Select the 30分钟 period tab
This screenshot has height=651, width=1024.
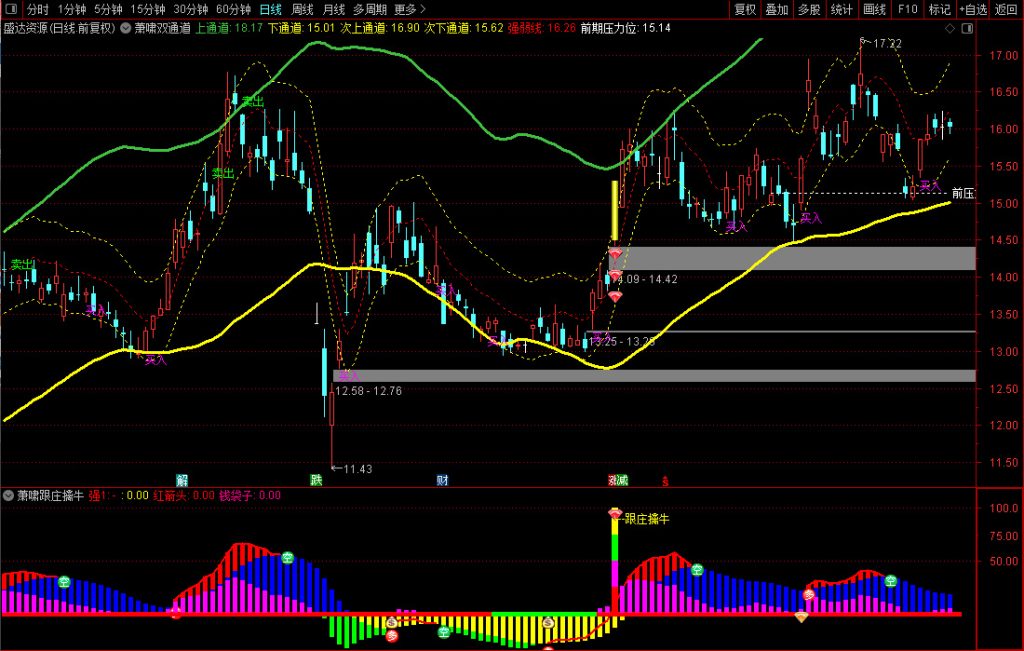[190, 10]
